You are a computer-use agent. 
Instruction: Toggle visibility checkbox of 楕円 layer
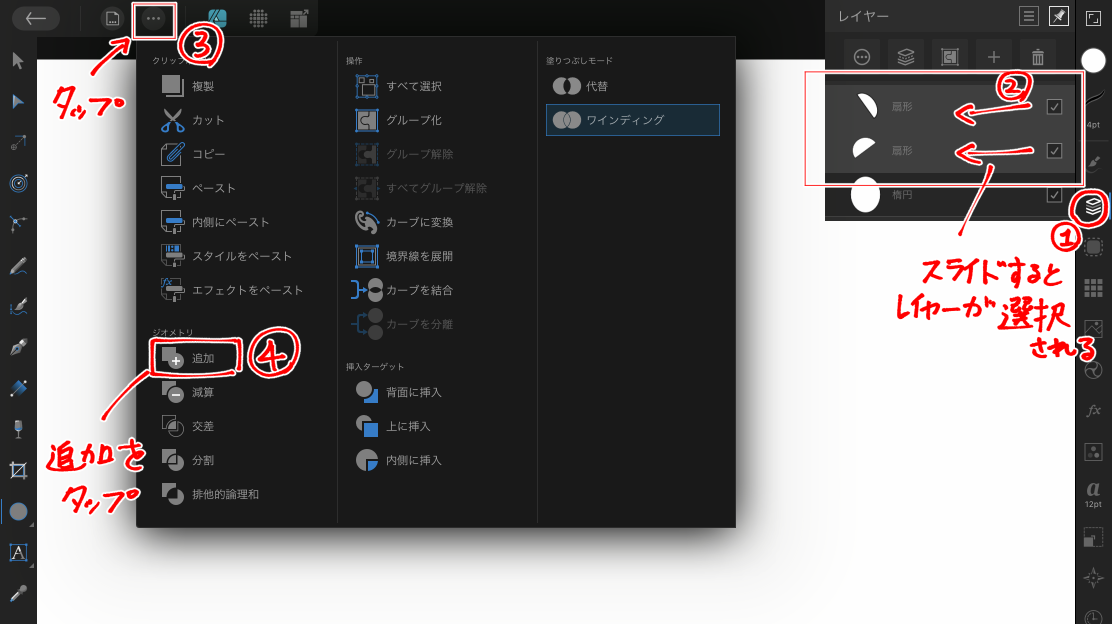[1054, 194]
